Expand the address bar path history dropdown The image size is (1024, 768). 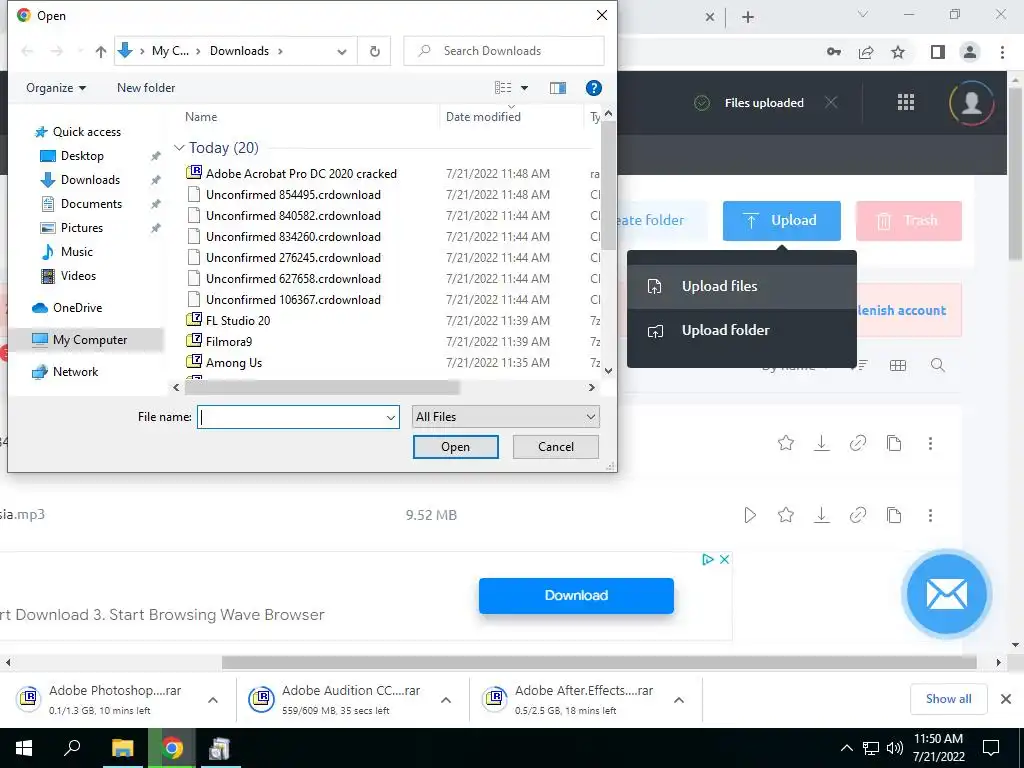(x=342, y=52)
